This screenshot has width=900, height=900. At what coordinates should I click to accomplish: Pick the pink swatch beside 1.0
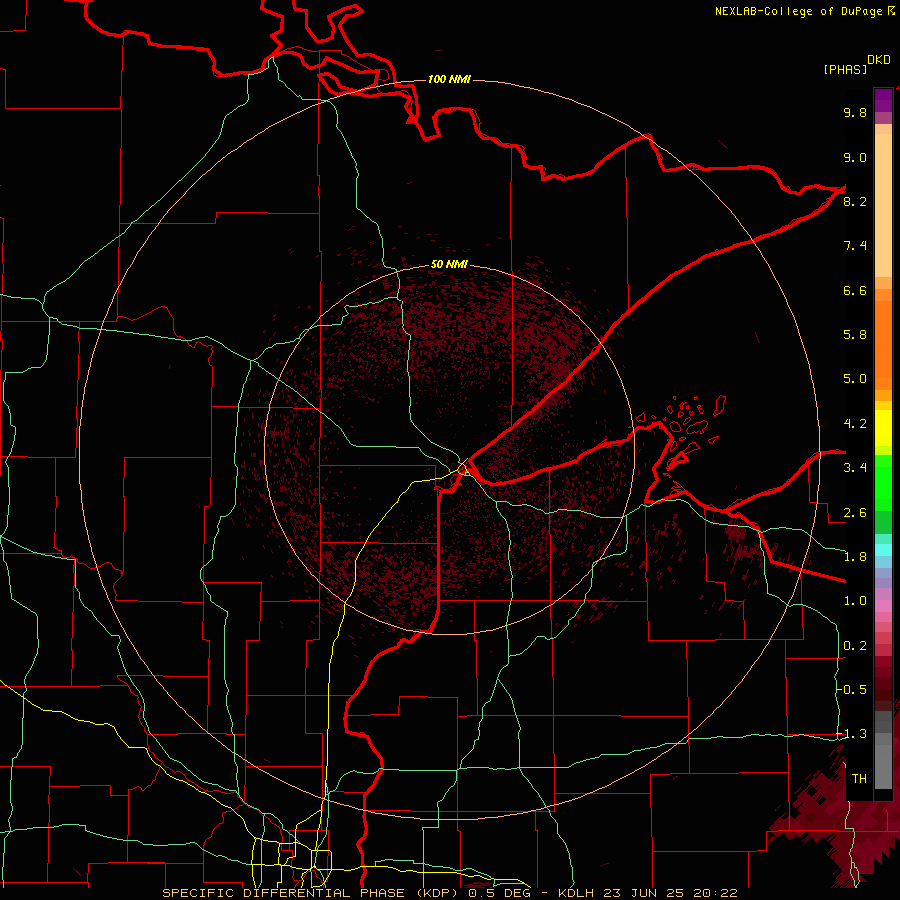[x=883, y=606]
